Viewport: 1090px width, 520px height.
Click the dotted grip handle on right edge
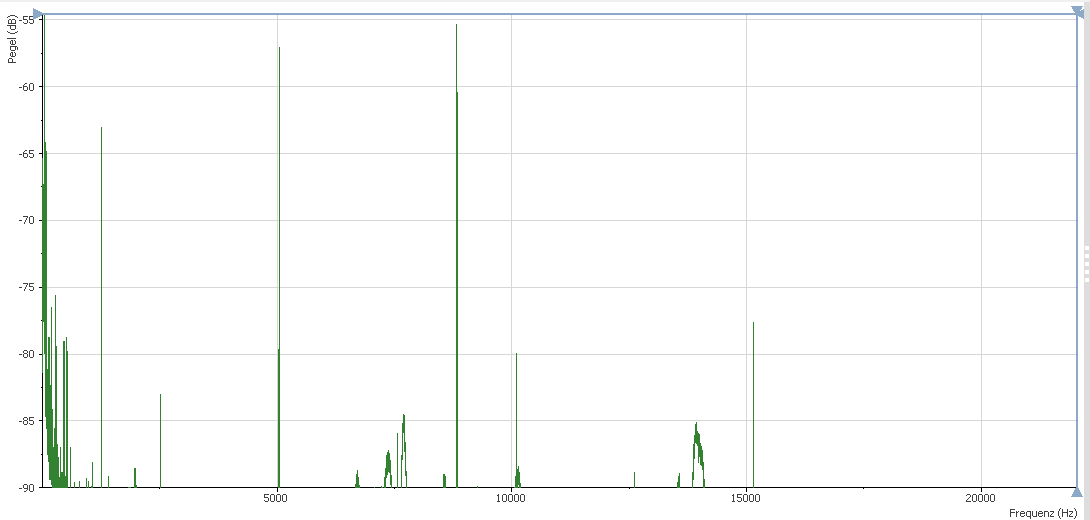pyautogui.click(x=1087, y=263)
